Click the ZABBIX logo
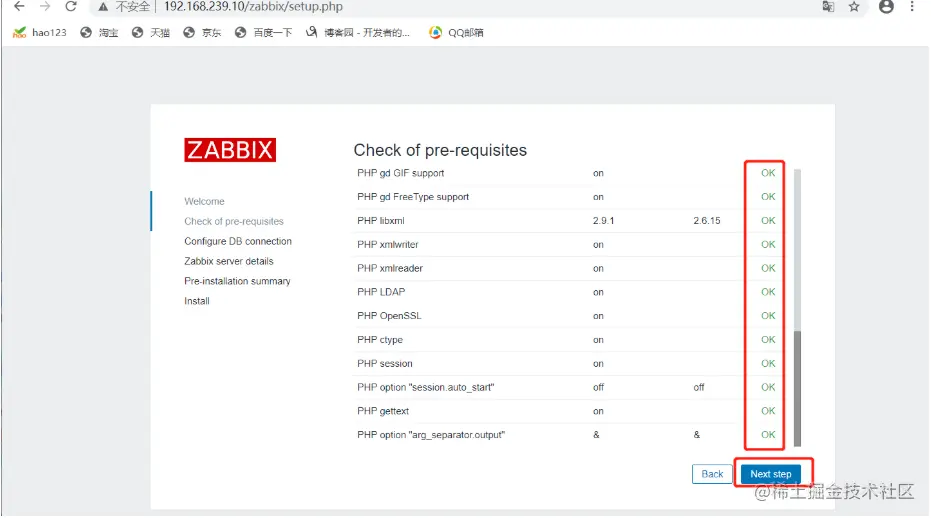 [230, 150]
